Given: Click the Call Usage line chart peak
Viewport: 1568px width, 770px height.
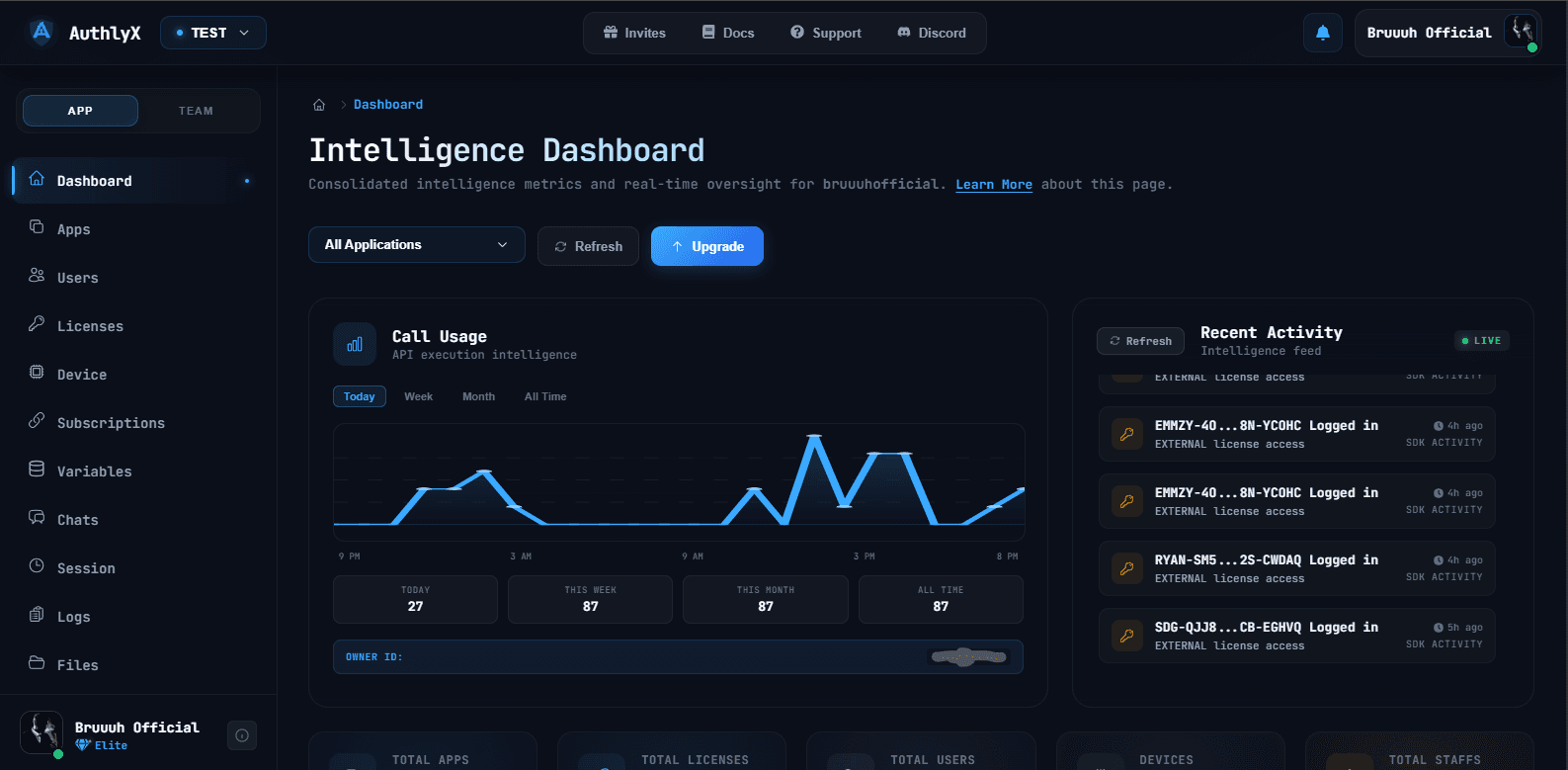Looking at the screenshot, I should click(x=814, y=436).
